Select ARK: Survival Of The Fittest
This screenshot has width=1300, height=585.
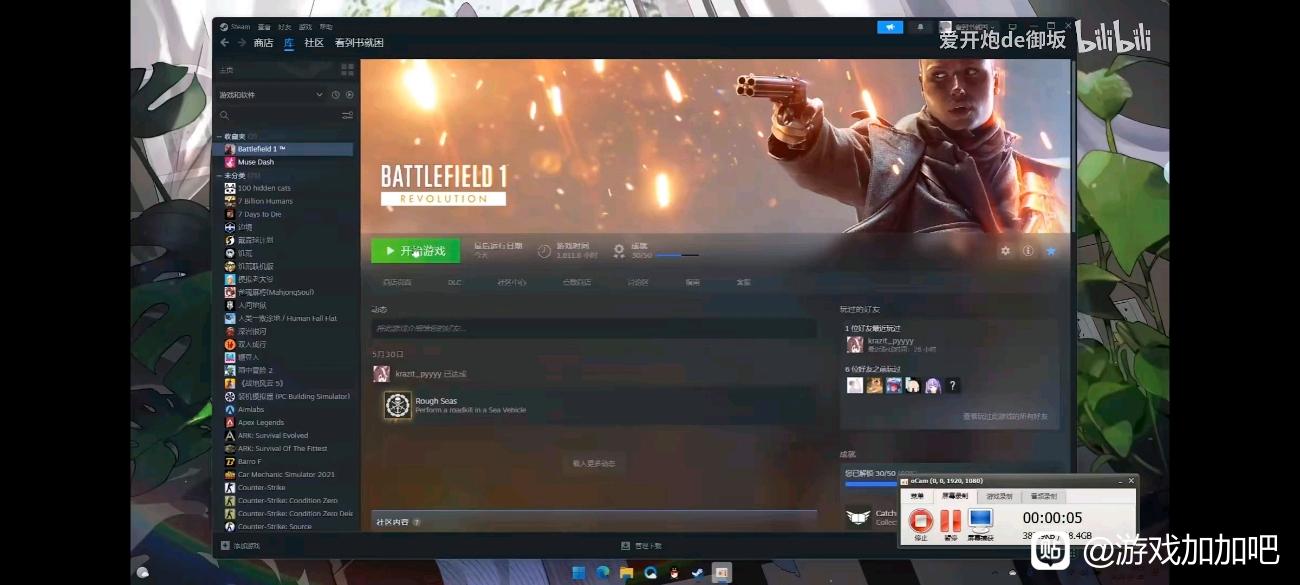[284, 448]
